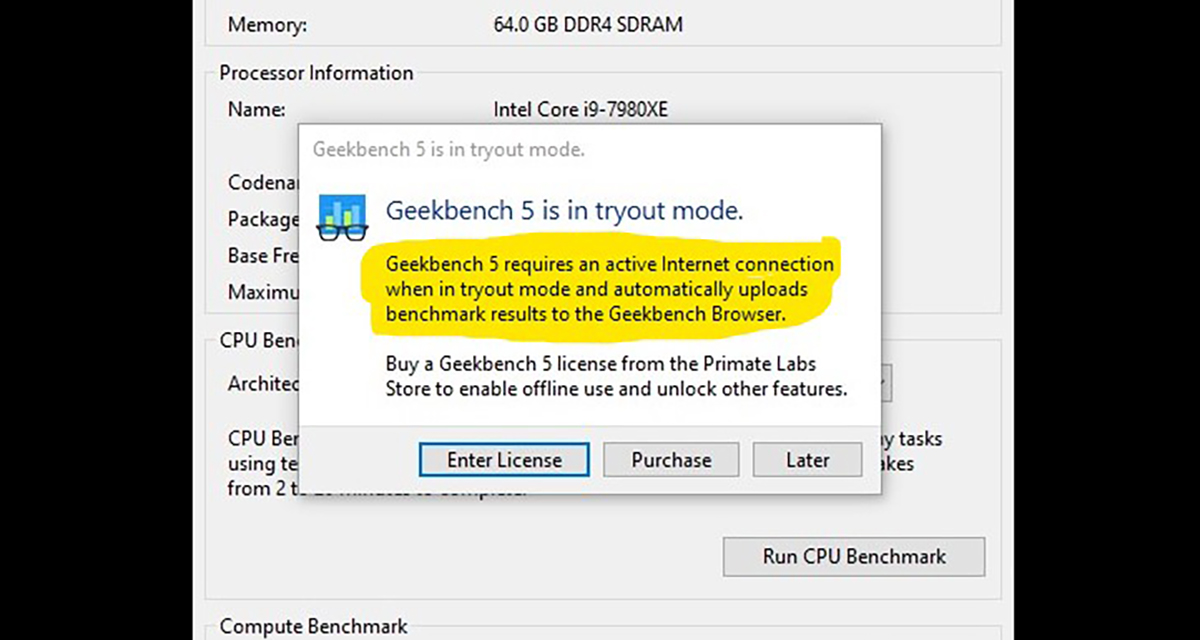1200x640 pixels.
Task: Click the Memory label
Action: [x=267, y=24]
